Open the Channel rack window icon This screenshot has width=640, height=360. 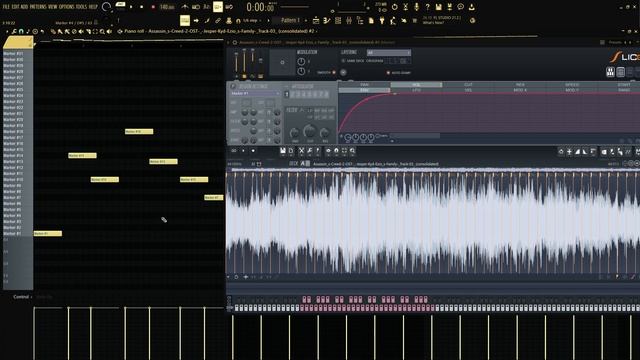[x=338, y=20]
